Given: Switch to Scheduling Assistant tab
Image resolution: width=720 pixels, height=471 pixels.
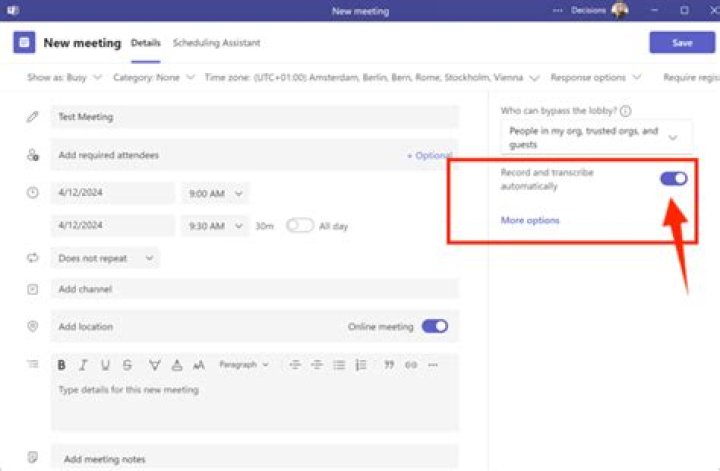Looking at the screenshot, I should 216,43.
